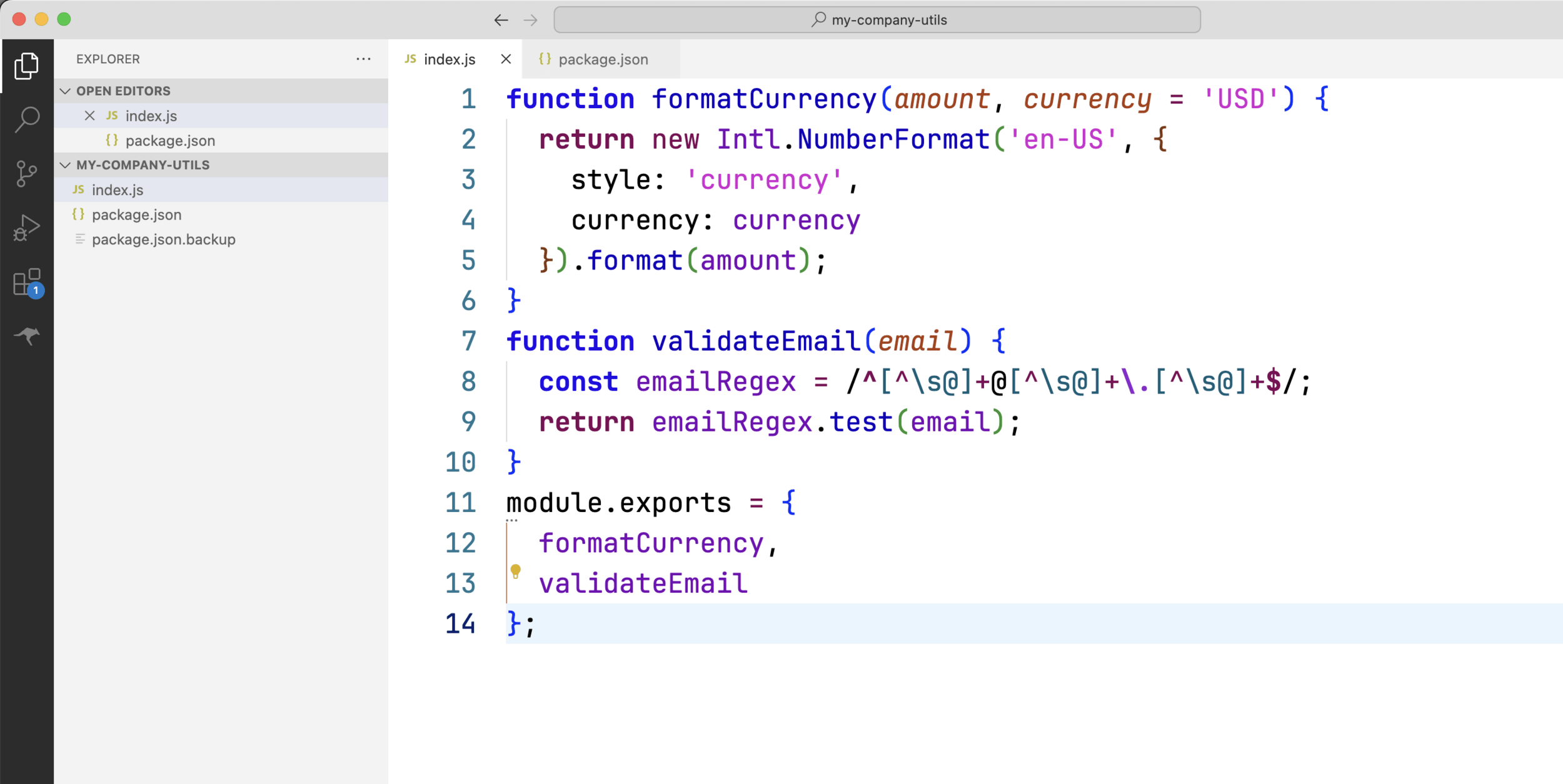The image size is (1563, 784).
Task: Open the Search view icon
Action: 26,119
